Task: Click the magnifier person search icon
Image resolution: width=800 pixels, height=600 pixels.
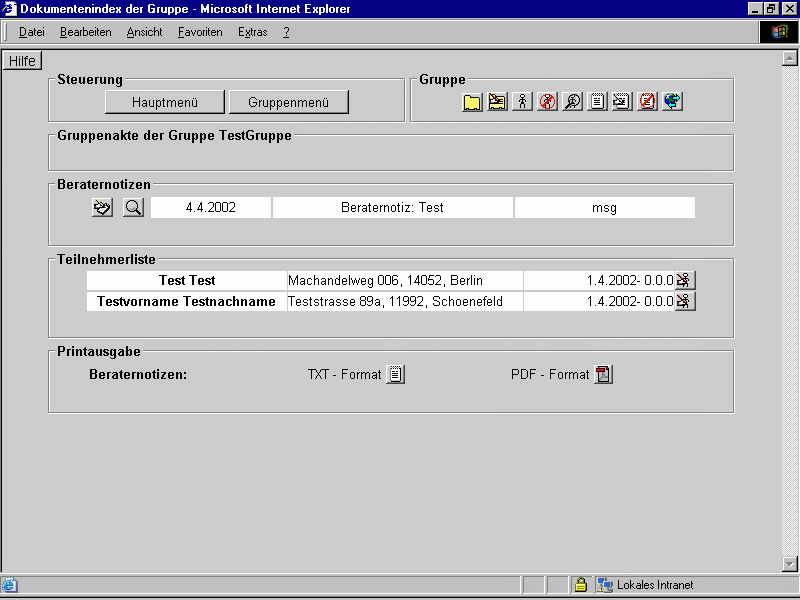Action: tap(572, 102)
